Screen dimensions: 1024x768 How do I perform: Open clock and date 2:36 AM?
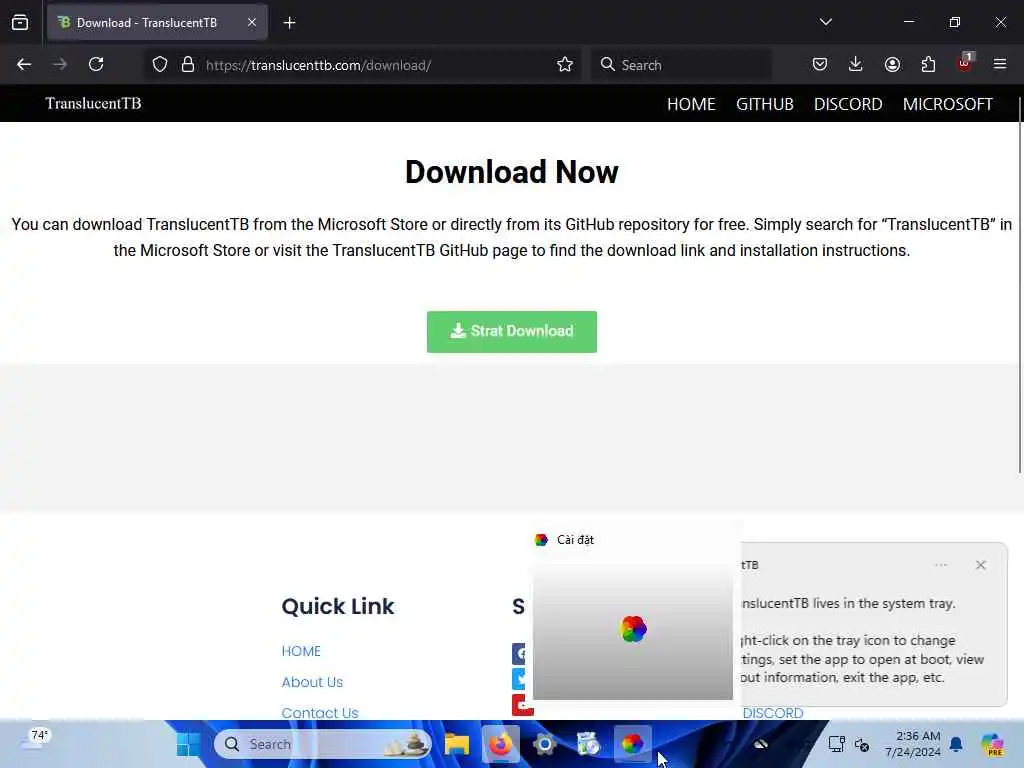coord(912,744)
